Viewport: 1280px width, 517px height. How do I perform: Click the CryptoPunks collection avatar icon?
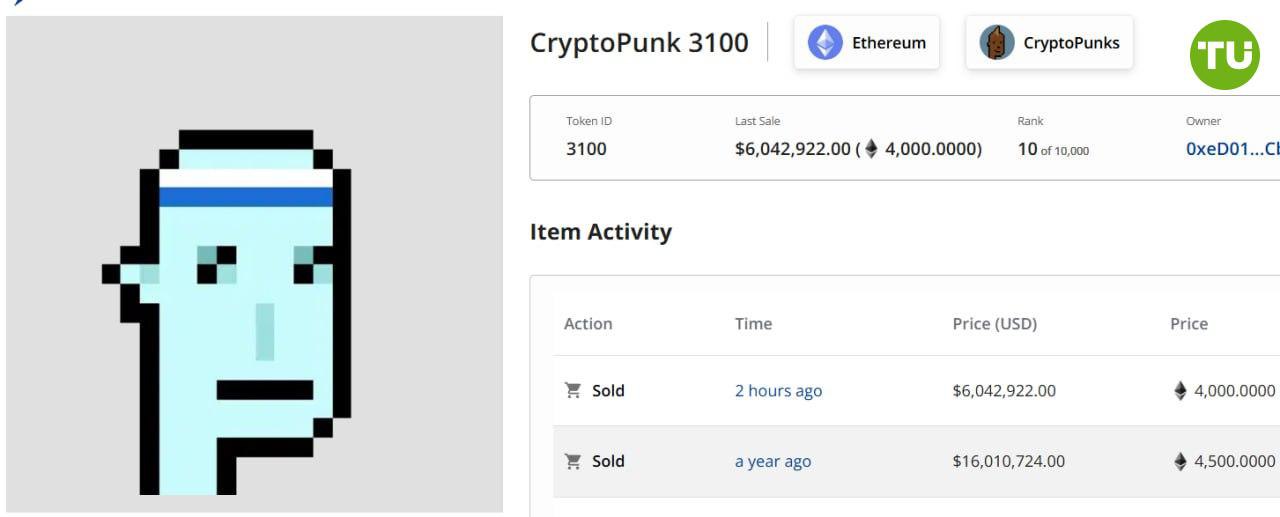[996, 43]
